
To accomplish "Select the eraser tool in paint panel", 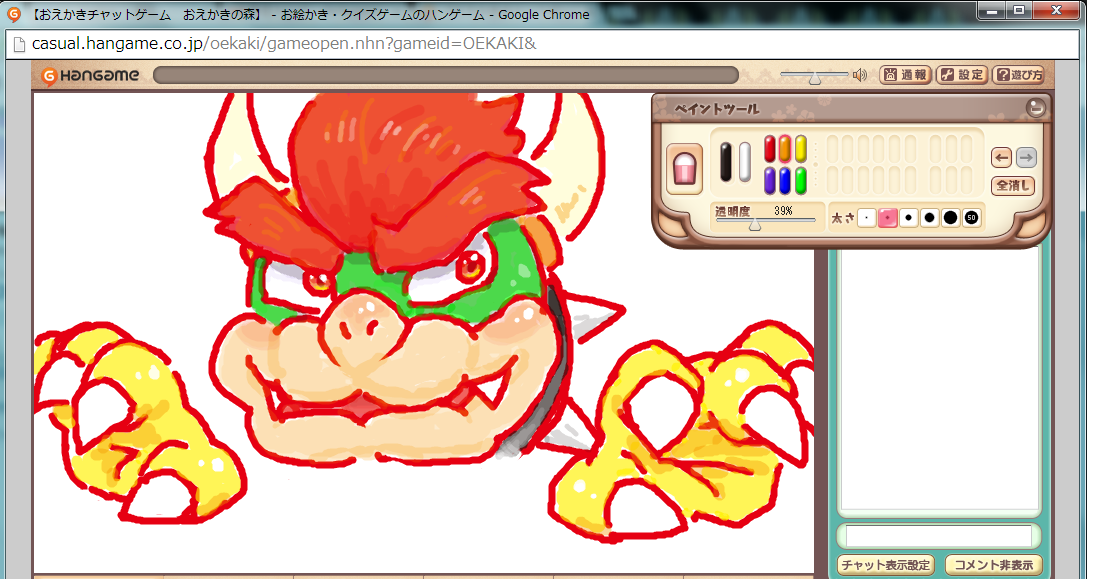I will coord(684,169).
